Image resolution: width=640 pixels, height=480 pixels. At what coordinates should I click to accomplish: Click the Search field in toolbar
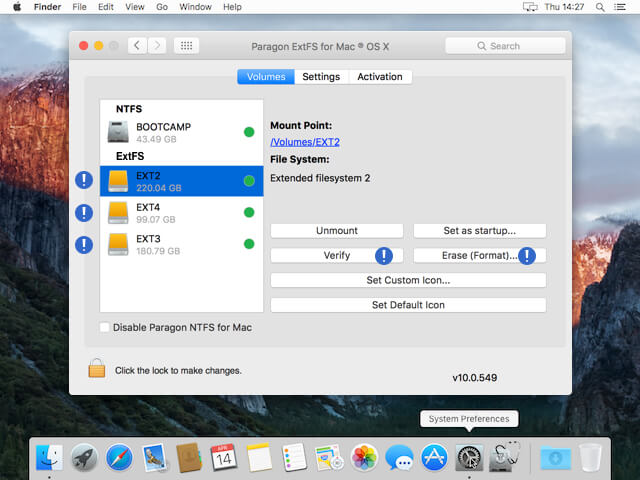(505, 46)
